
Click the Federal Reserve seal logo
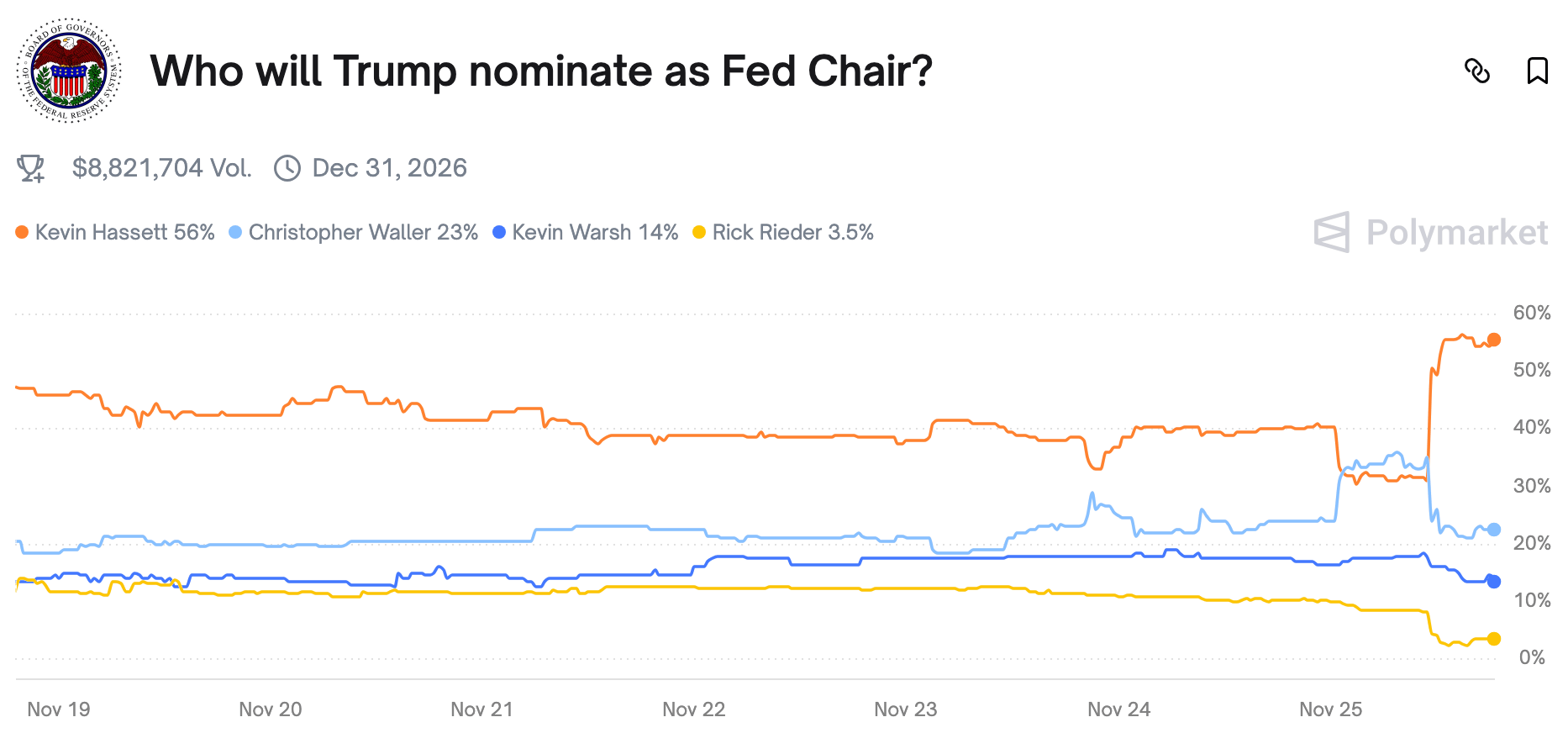pyautogui.click(x=69, y=71)
